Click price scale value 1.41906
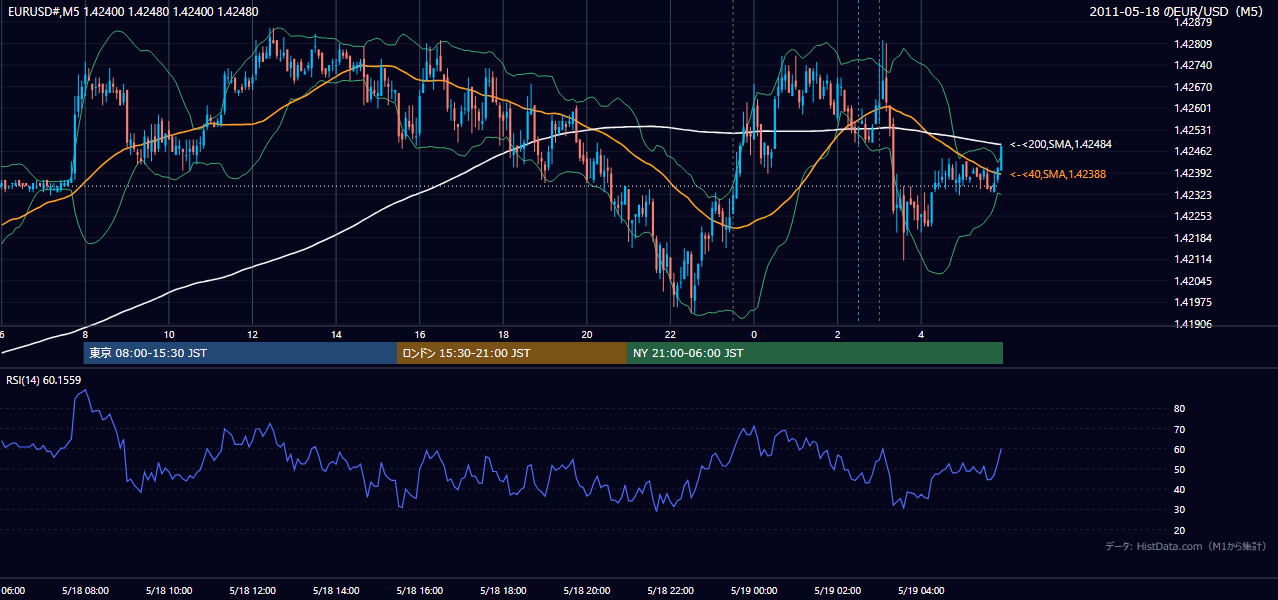This screenshot has width=1278, height=600. tap(1194, 324)
